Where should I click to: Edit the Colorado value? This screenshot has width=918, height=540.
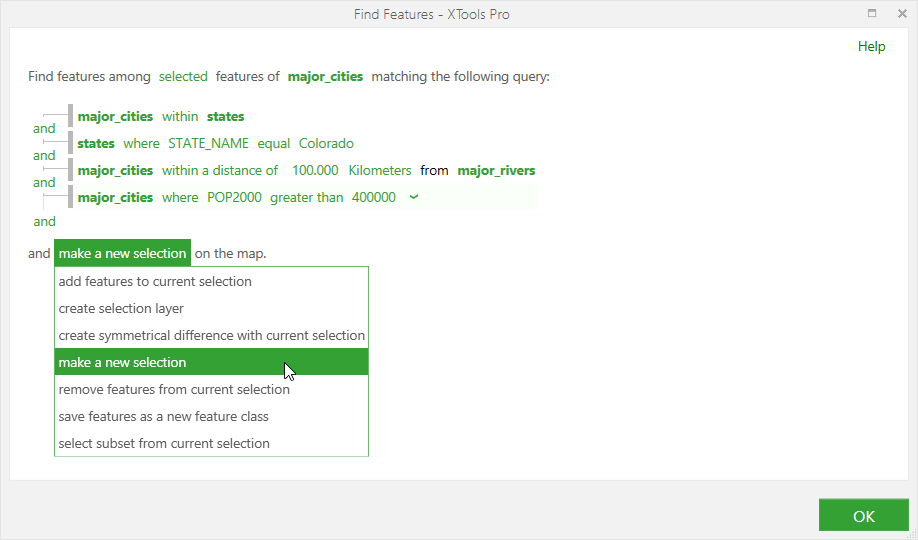click(x=326, y=143)
